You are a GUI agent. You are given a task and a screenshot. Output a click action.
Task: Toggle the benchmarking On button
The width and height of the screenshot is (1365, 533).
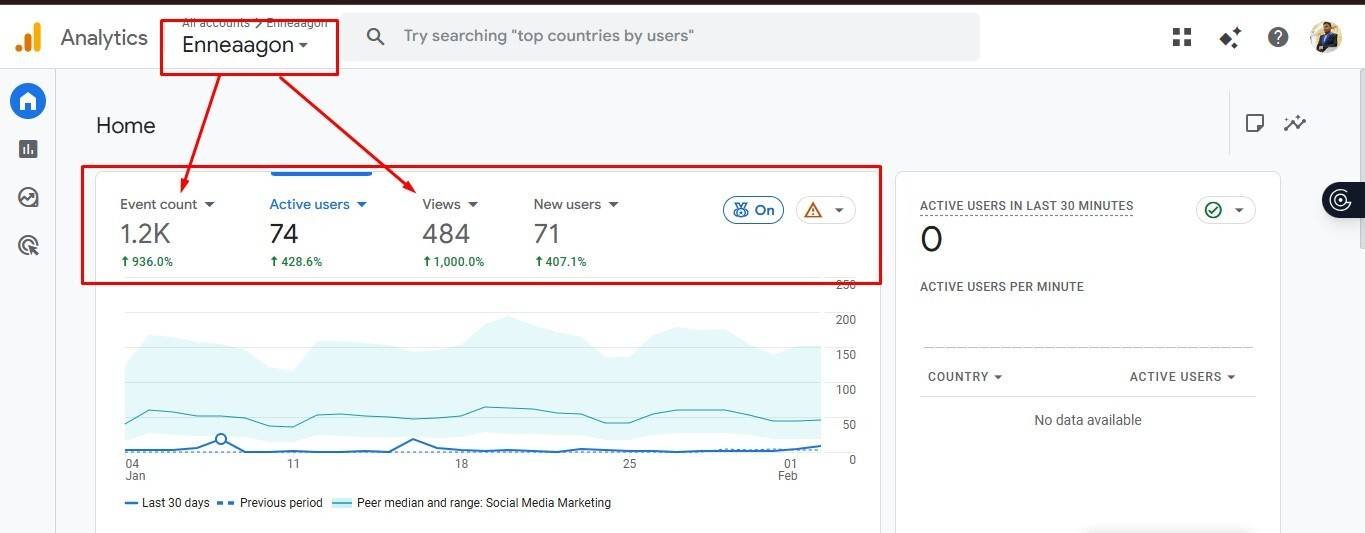pyautogui.click(x=753, y=210)
